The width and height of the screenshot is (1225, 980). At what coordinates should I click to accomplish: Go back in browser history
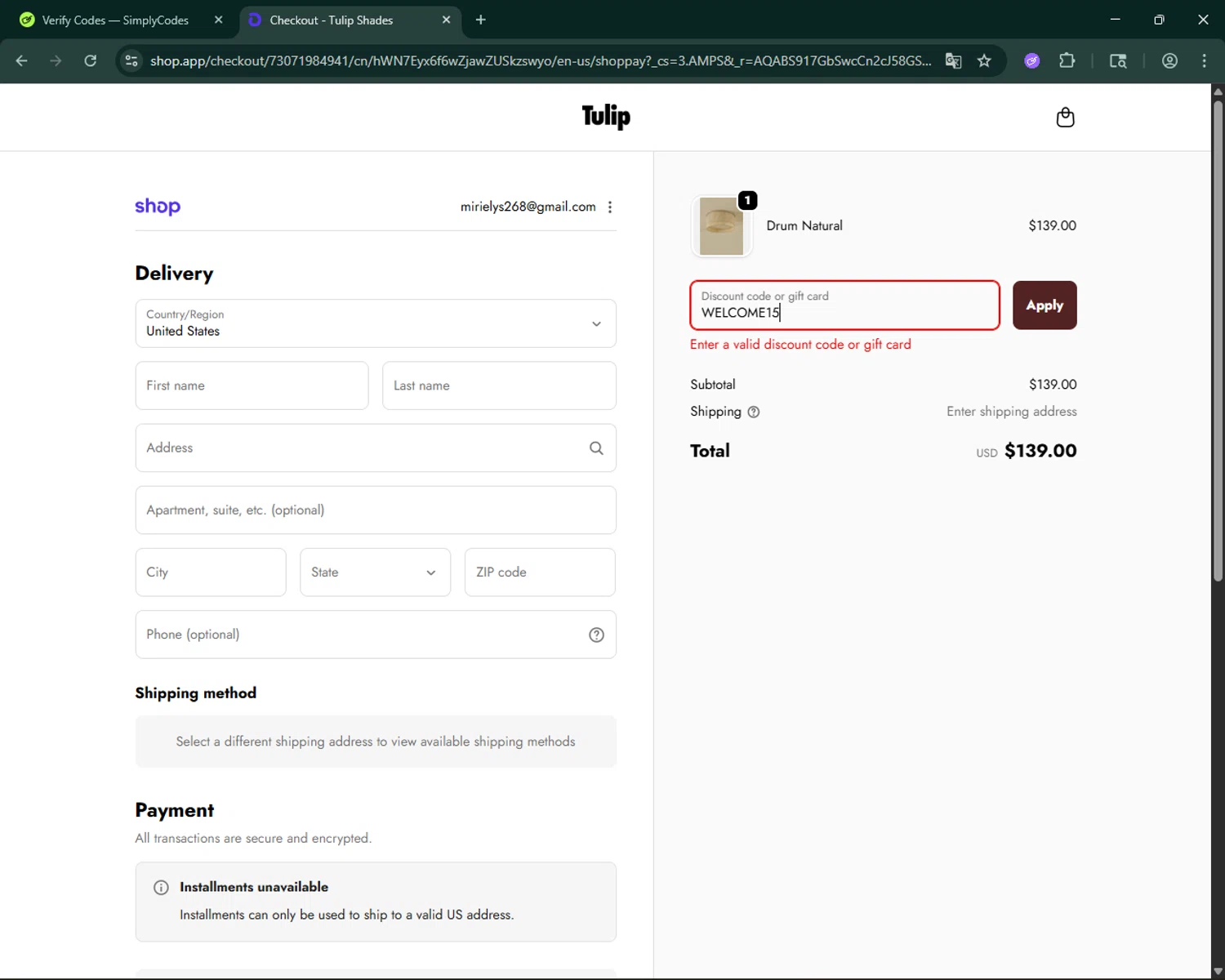[22, 60]
